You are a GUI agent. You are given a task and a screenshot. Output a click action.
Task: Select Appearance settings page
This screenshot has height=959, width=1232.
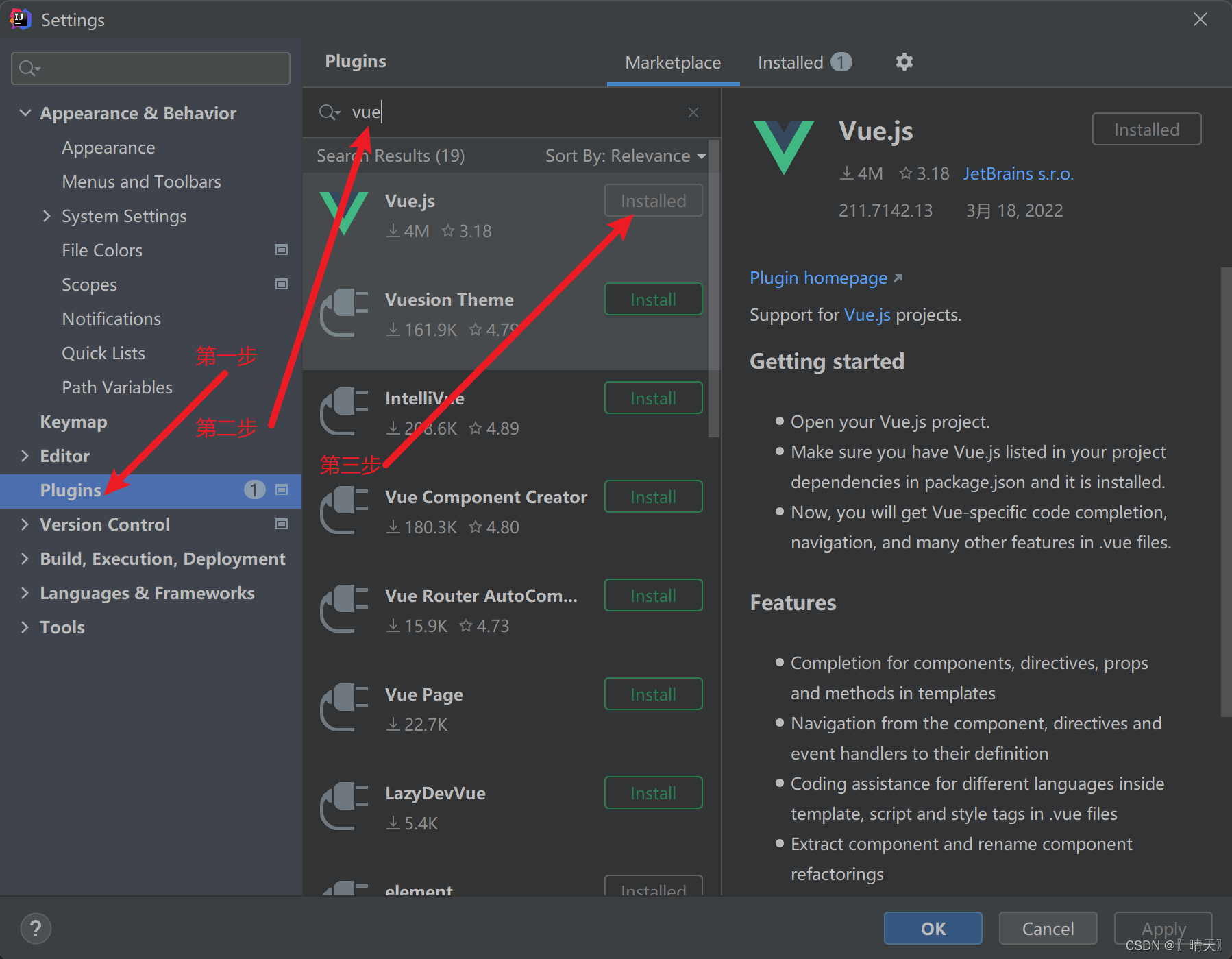tap(108, 147)
